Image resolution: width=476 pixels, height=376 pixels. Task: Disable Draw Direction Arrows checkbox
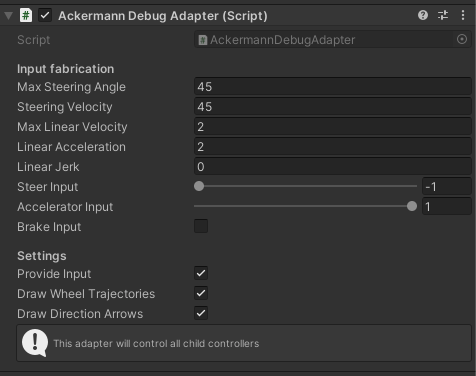pos(201,313)
